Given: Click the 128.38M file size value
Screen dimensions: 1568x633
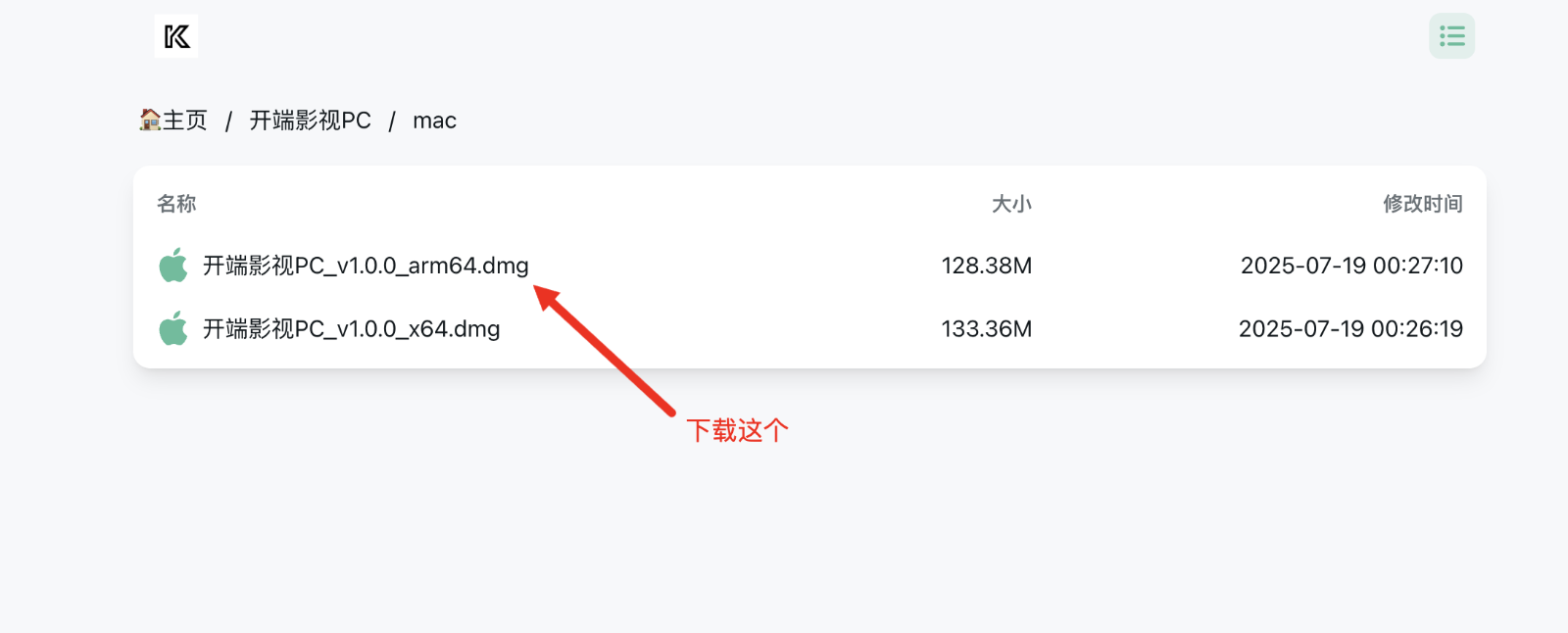Looking at the screenshot, I should 986,266.
